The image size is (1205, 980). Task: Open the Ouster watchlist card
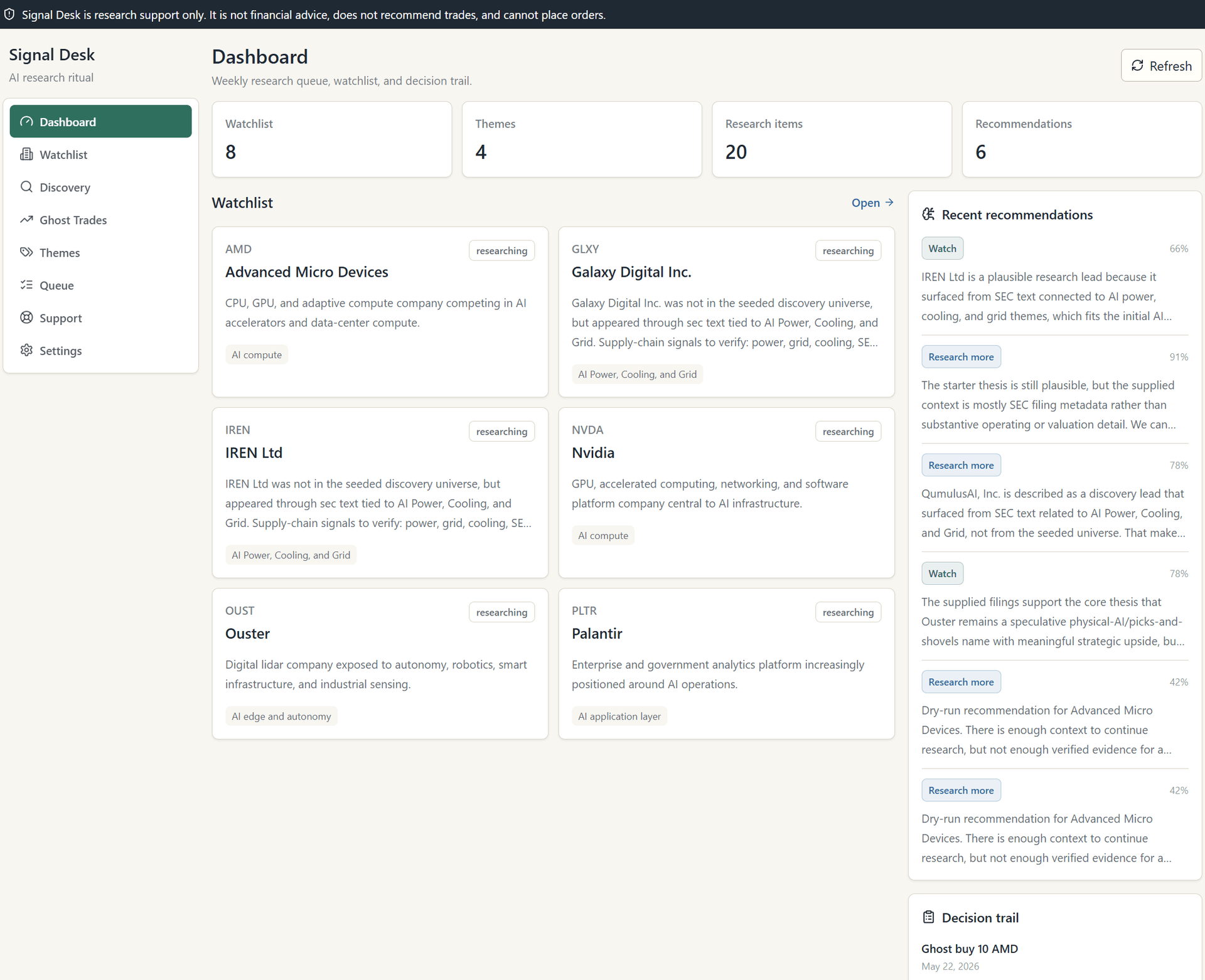click(x=380, y=664)
